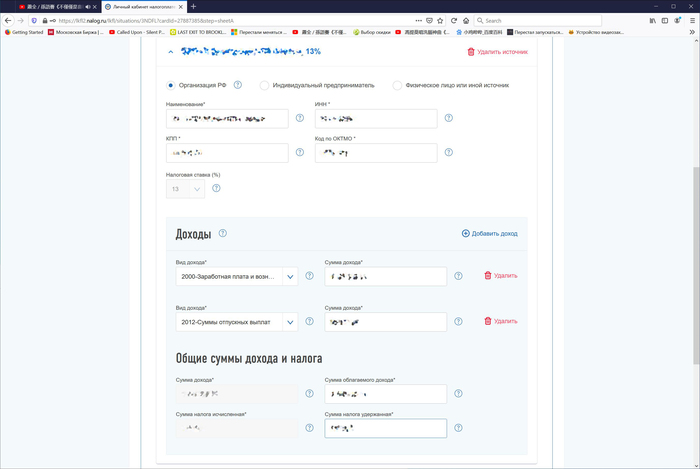Open help beside Сумма налога исчисленная
The height and width of the screenshot is (469, 700).
pos(309,427)
